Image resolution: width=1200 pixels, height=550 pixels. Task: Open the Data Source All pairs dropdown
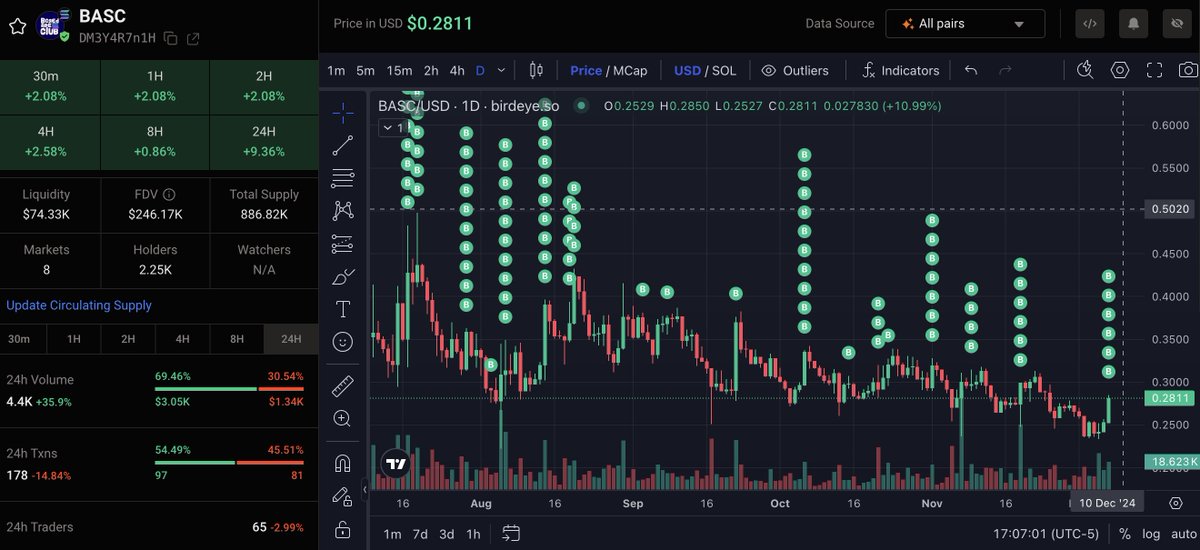(965, 23)
